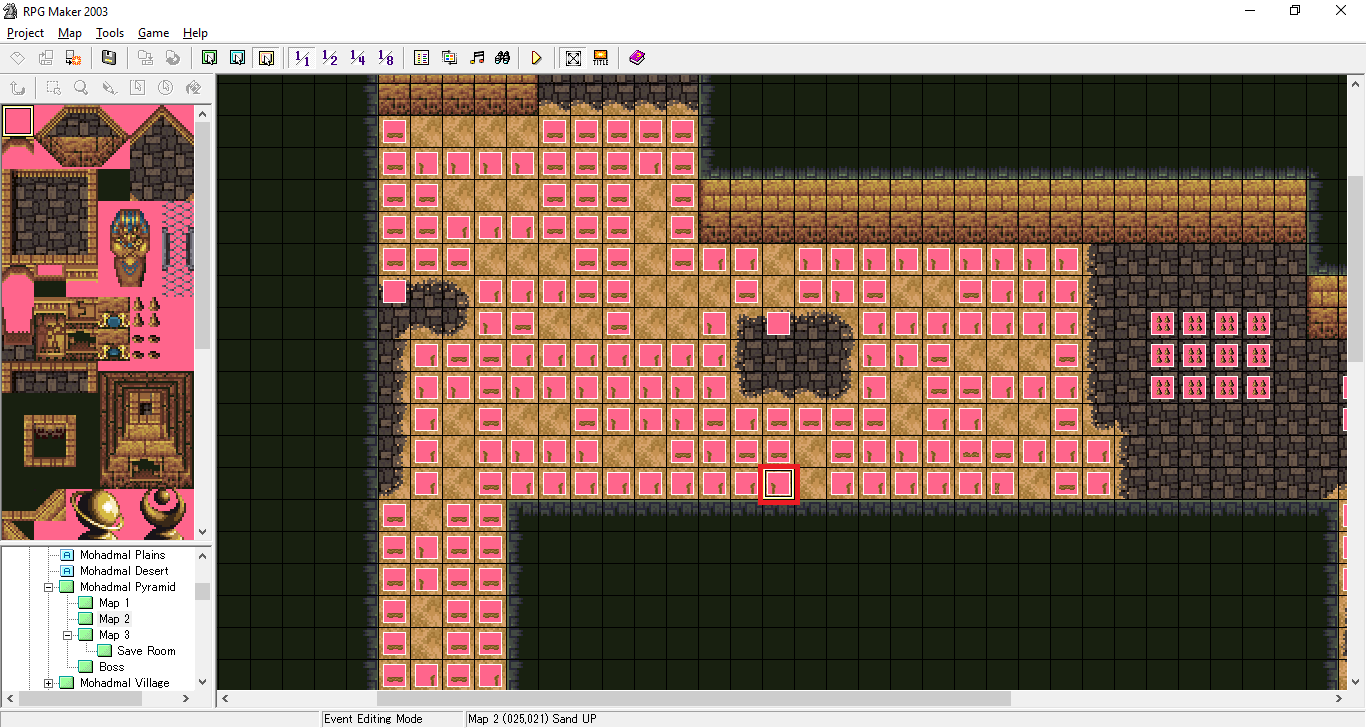This screenshot has height=728, width=1366.
Task: Choose the Pen drawing tool
Action: (109, 87)
